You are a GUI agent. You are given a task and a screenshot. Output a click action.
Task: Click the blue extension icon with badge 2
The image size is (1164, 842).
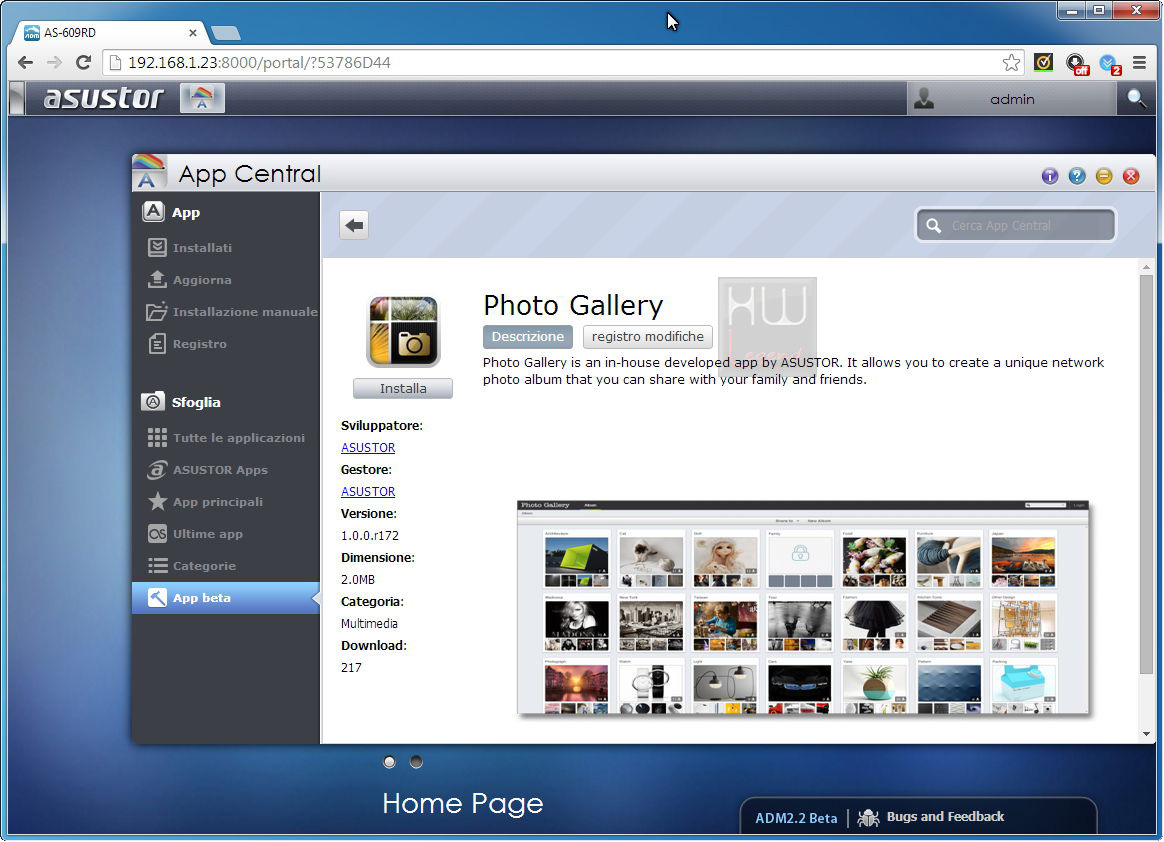click(x=1110, y=64)
